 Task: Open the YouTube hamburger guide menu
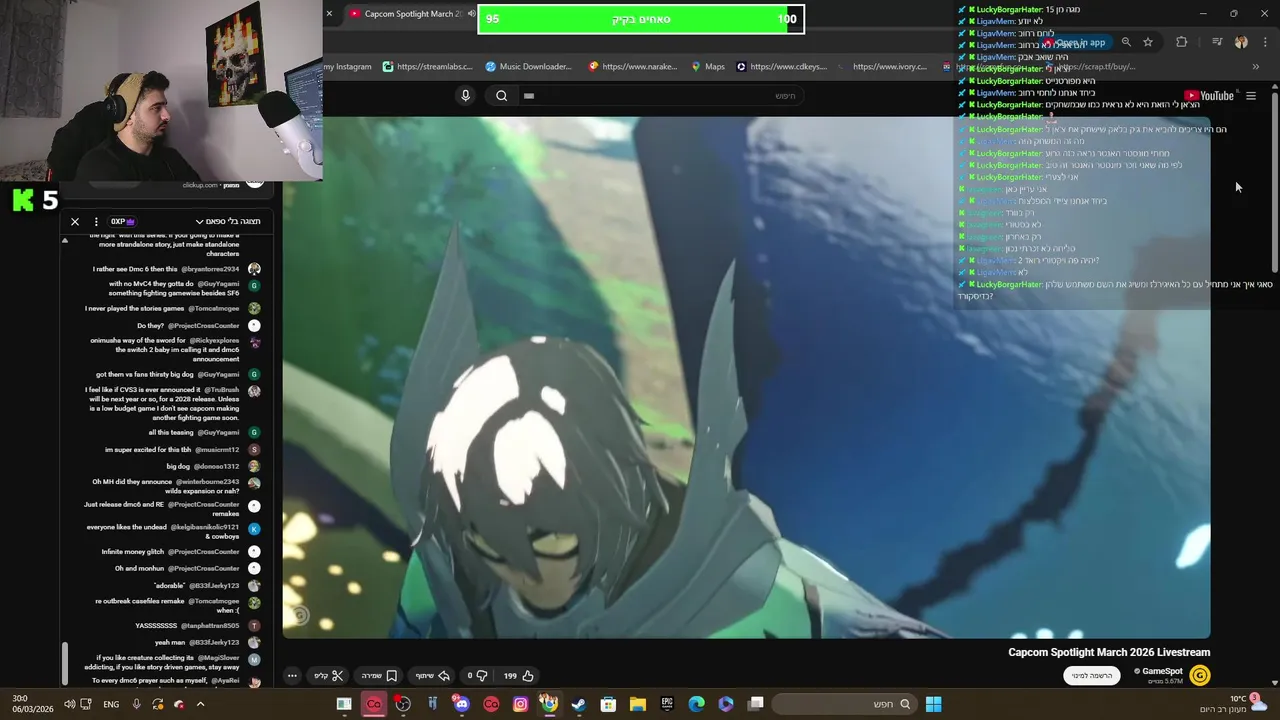[1250, 96]
